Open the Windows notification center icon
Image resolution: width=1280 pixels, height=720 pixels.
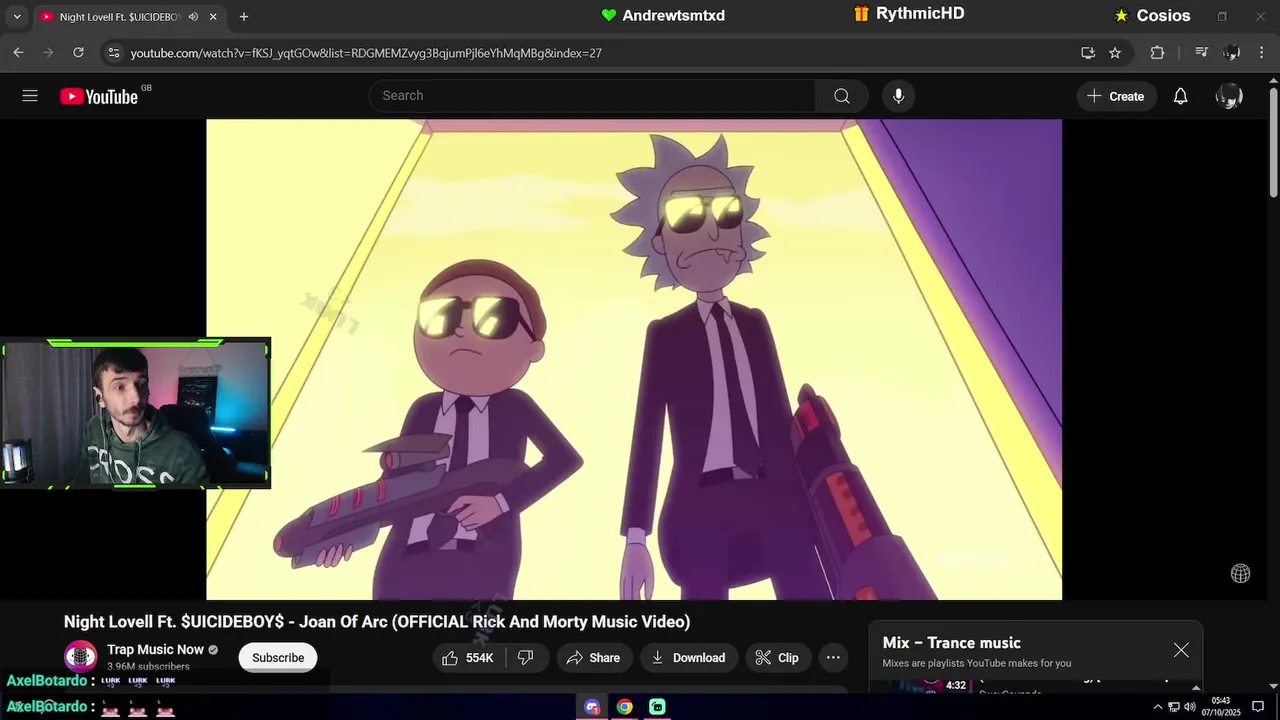(x=1258, y=706)
